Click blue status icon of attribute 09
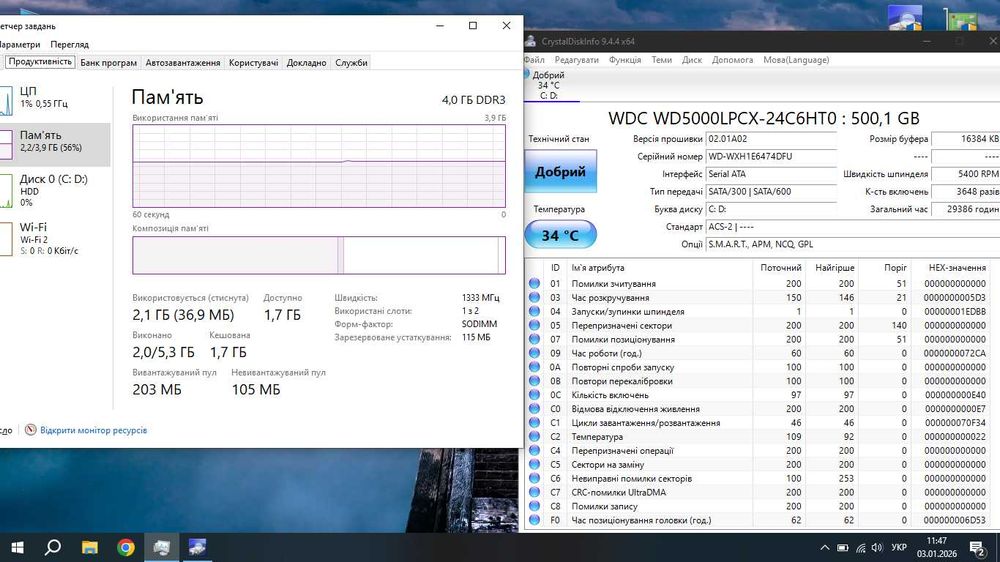This screenshot has height=562, width=1000. click(x=534, y=353)
